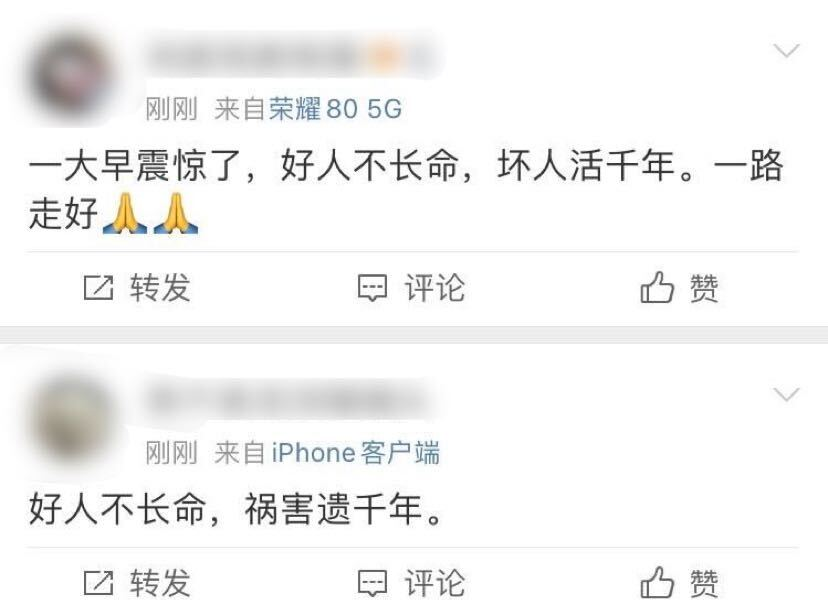The height and width of the screenshot is (616, 828).
Task: Click 评论 label under second post
Action: [x=435, y=583]
